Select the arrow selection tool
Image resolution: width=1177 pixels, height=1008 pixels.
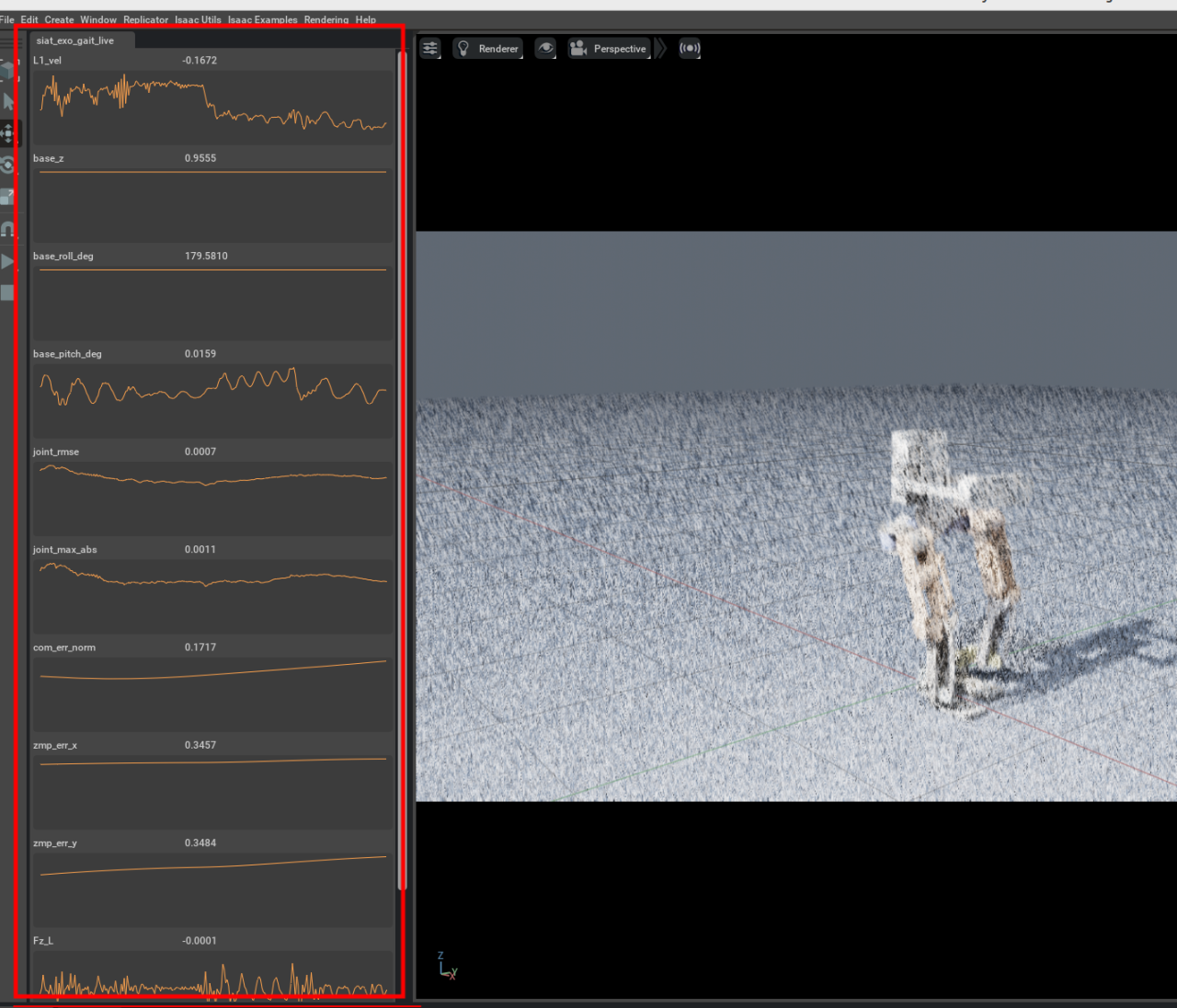[x=7, y=101]
